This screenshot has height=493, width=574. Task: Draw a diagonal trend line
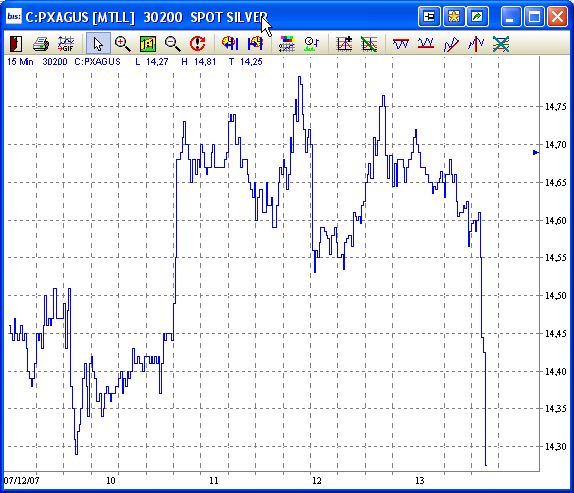coord(451,44)
